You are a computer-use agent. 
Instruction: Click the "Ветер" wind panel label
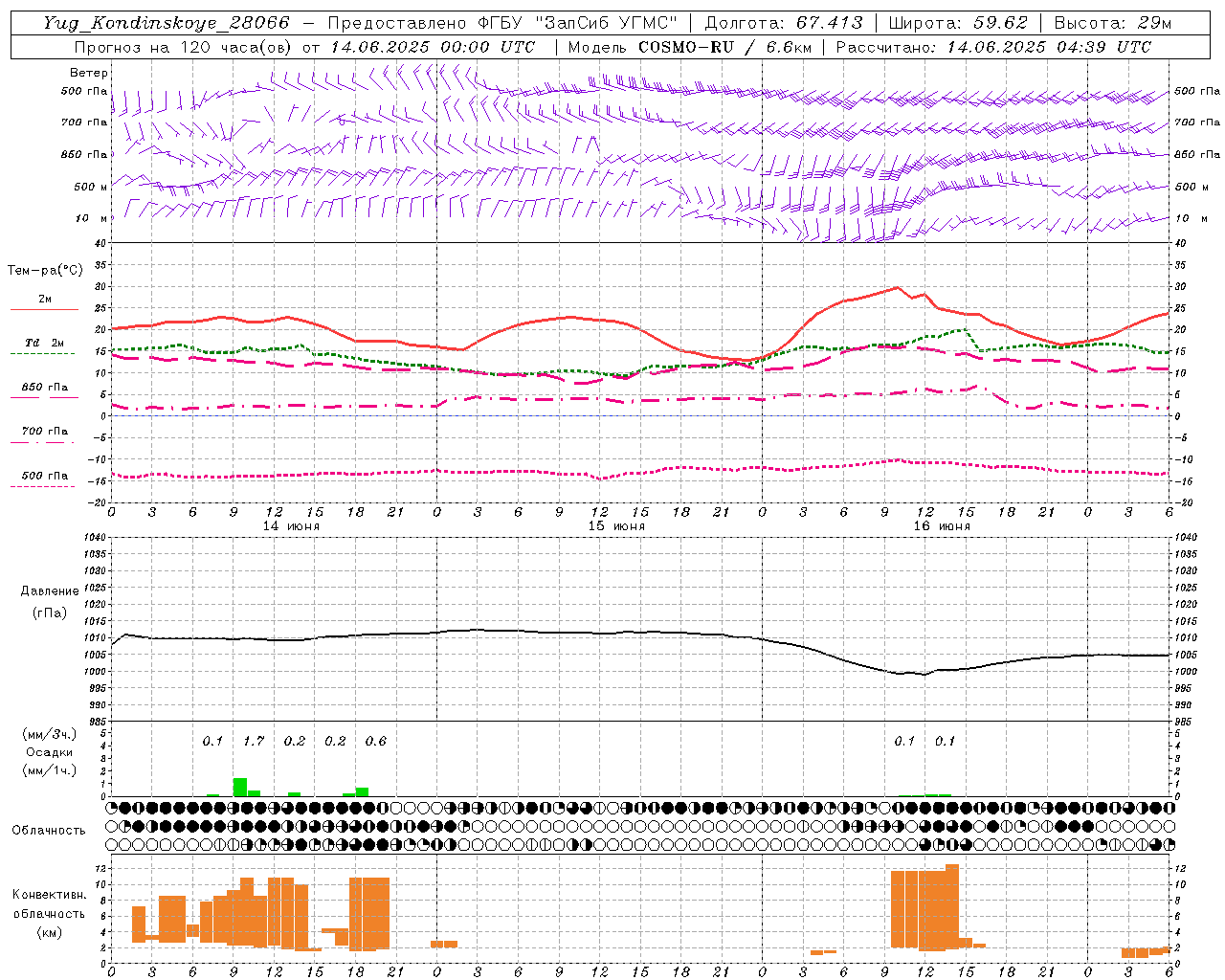coord(89,73)
